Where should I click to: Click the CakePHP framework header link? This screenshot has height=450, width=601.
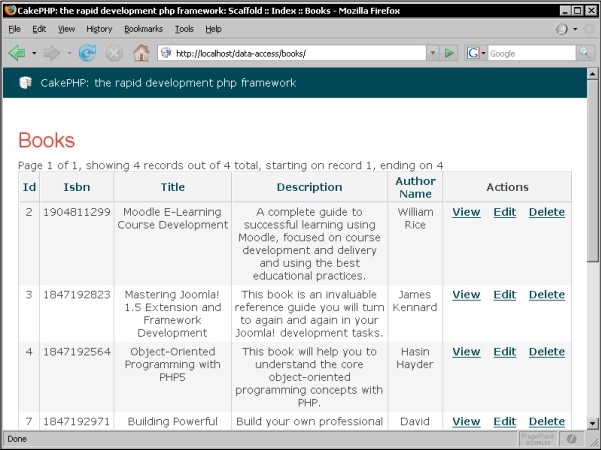tap(168, 83)
